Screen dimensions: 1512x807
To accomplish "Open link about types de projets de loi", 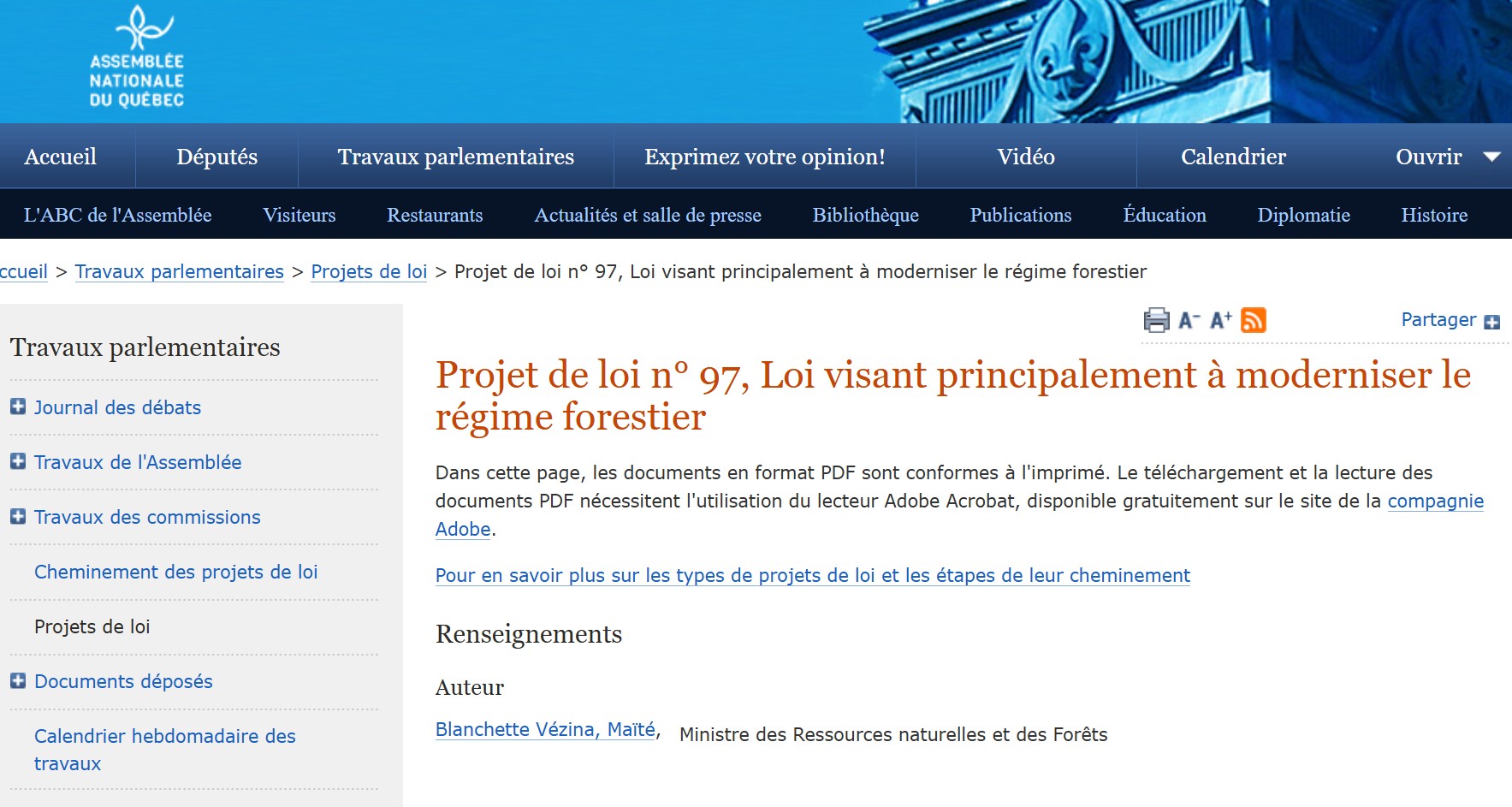I will (x=813, y=575).
